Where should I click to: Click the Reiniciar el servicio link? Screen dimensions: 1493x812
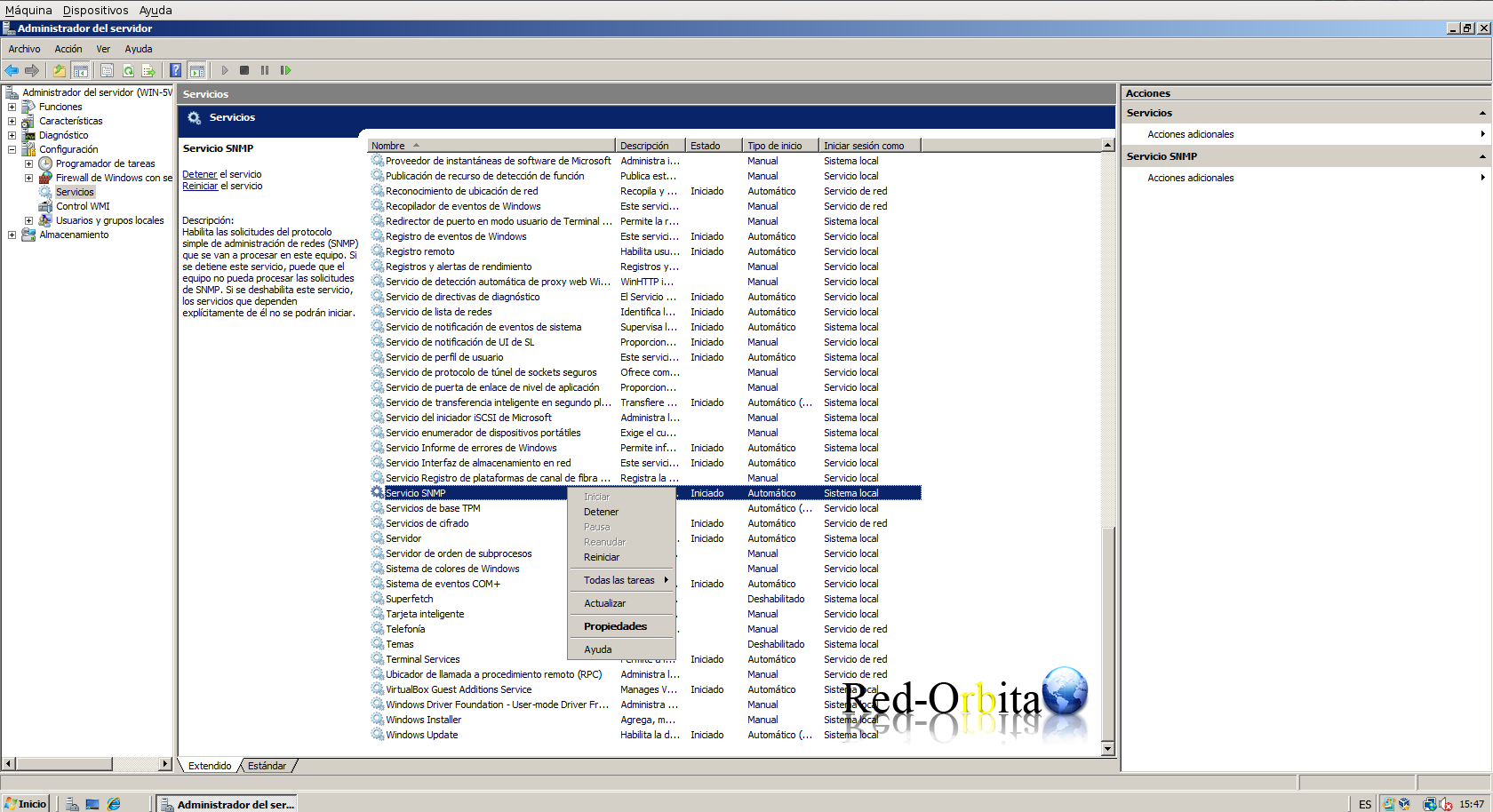click(200, 186)
